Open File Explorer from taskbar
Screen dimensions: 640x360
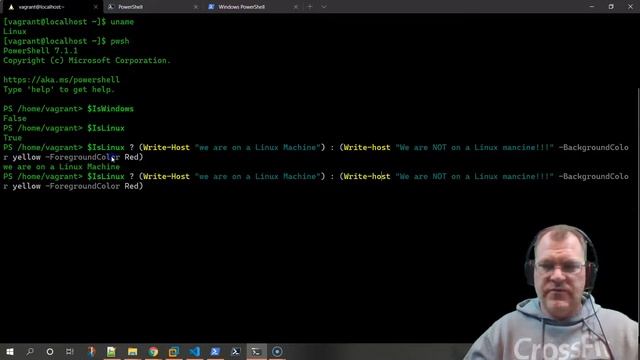point(132,351)
